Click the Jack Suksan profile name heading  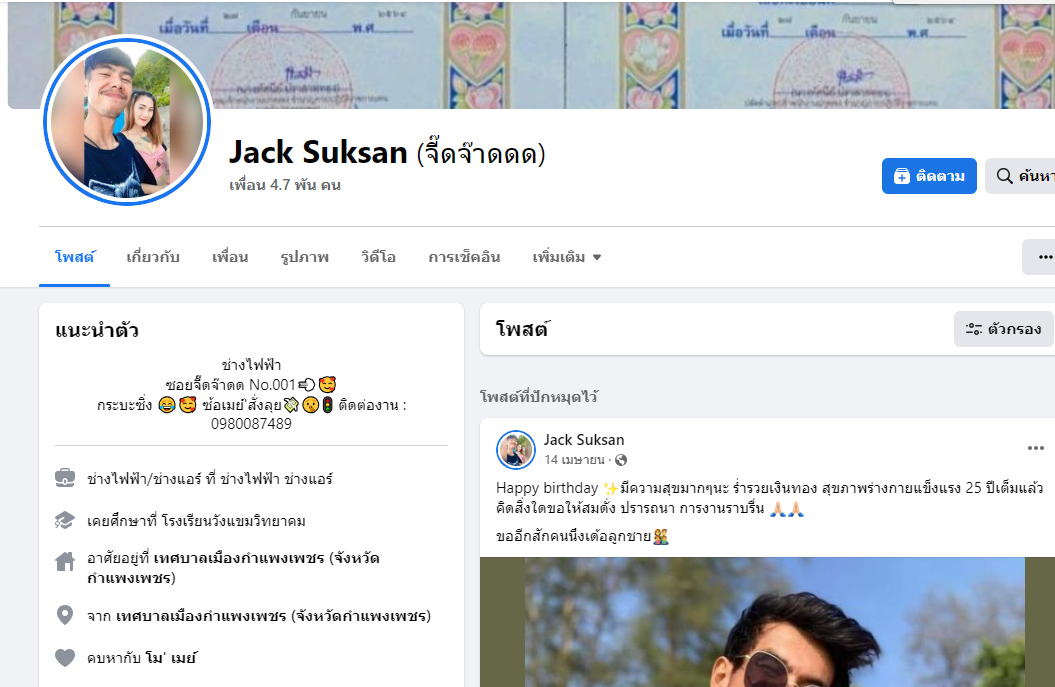(318, 152)
